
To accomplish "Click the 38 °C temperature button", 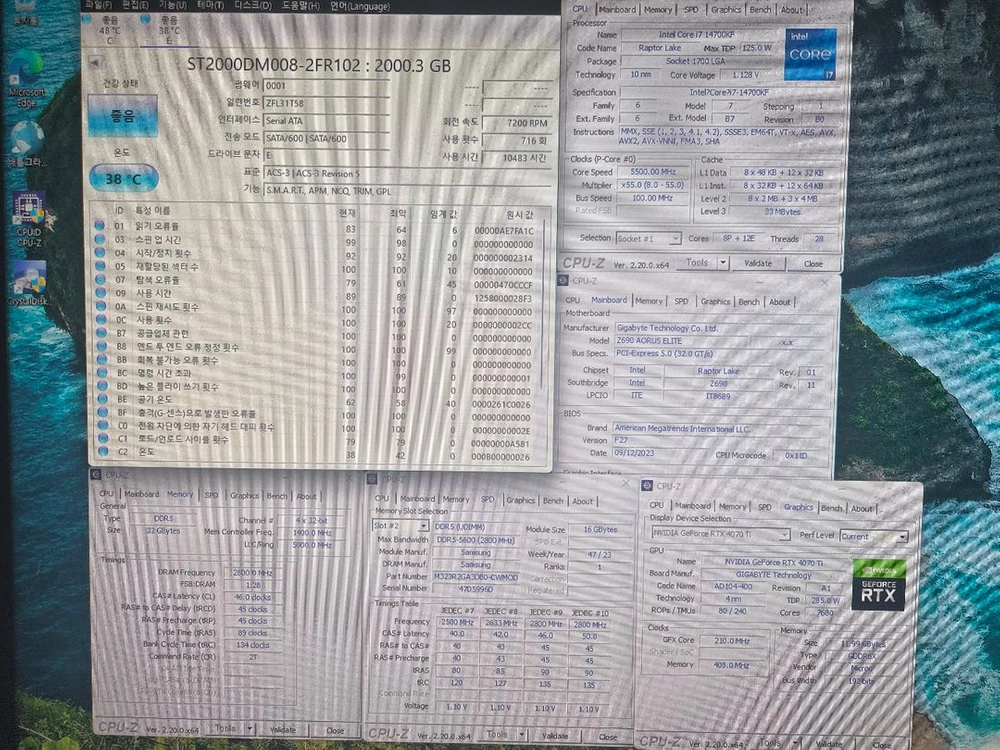I will pyautogui.click(x=124, y=179).
